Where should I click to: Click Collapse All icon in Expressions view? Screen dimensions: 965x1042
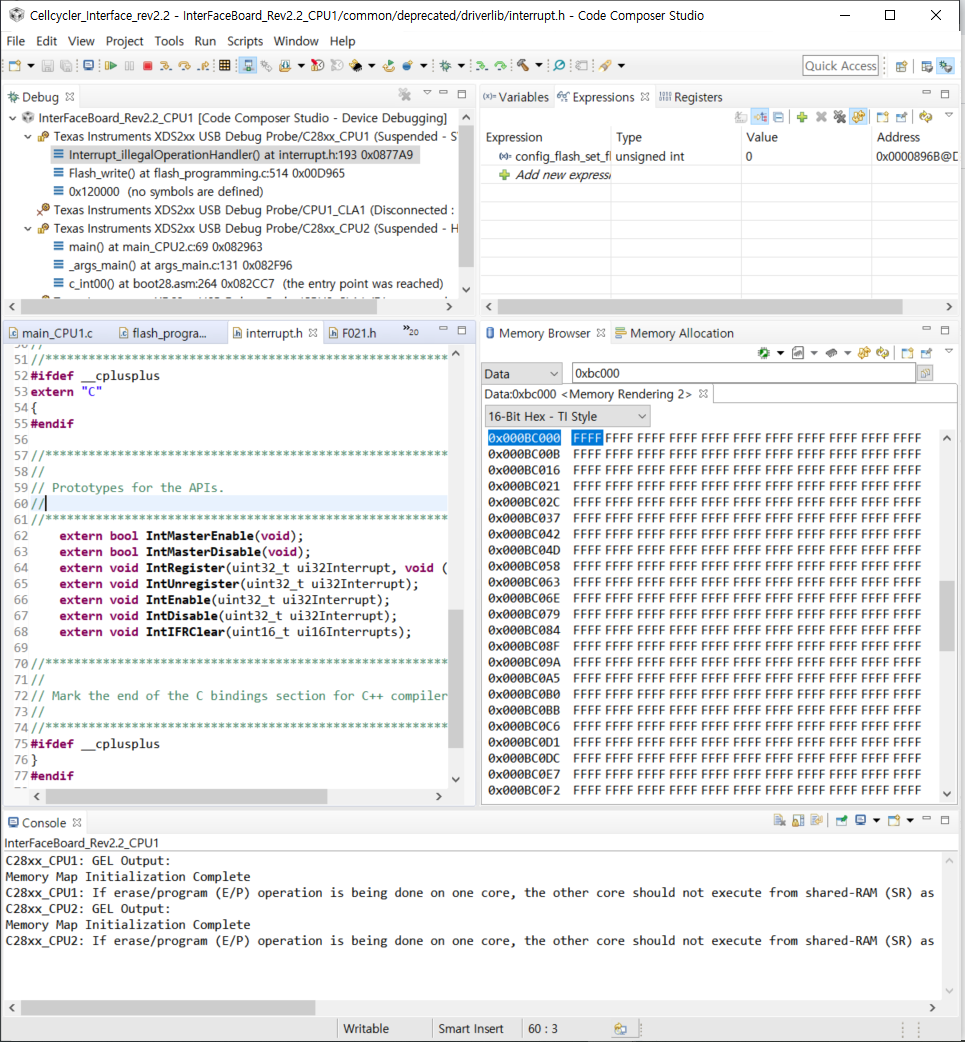point(778,117)
